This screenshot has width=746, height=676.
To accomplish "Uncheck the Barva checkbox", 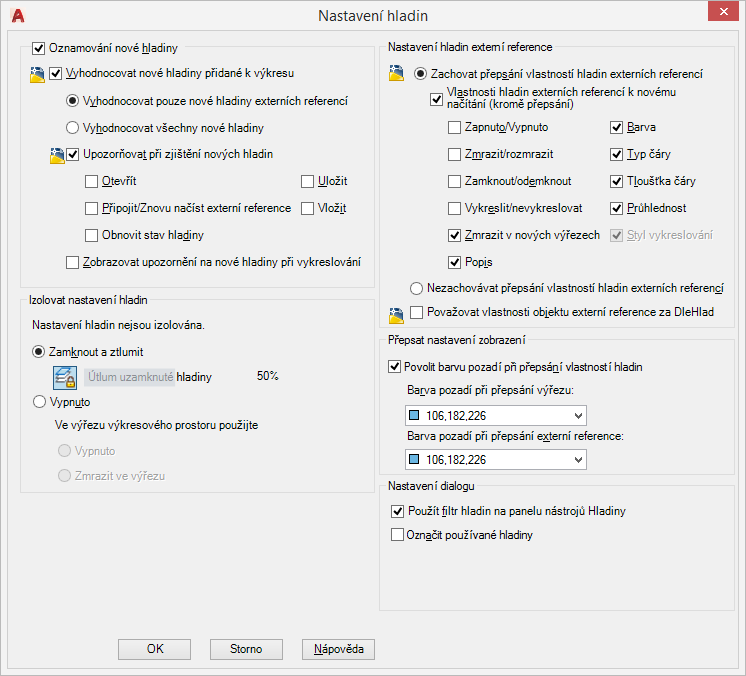I will 617,128.
